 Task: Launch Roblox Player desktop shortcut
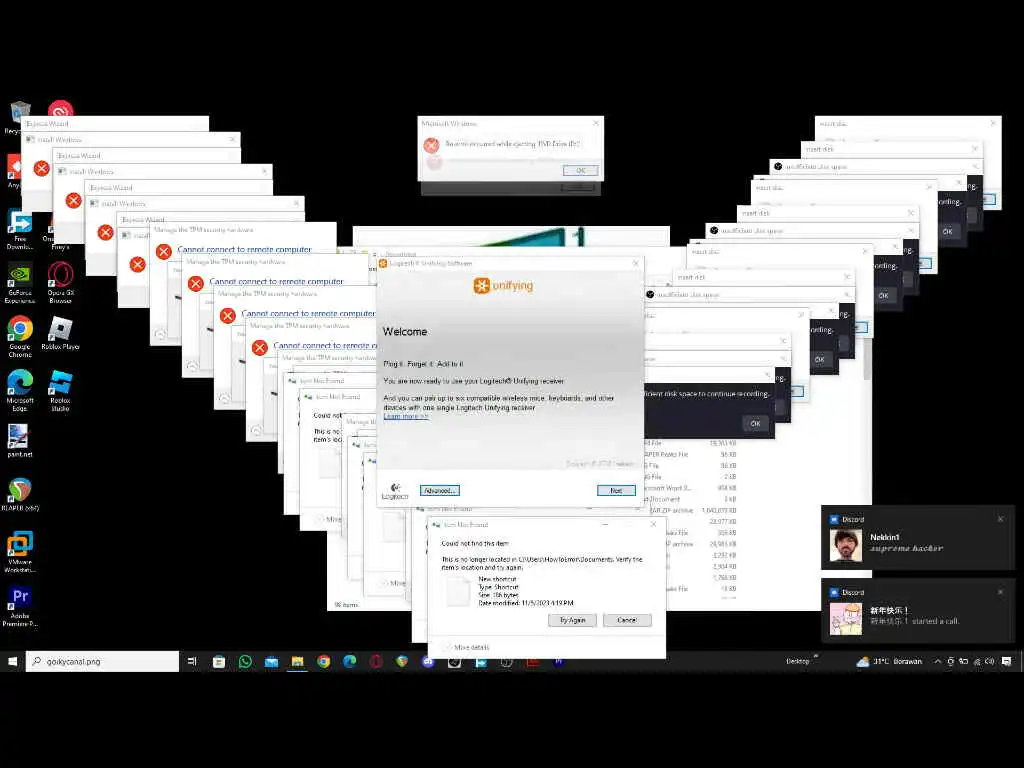[x=60, y=333]
